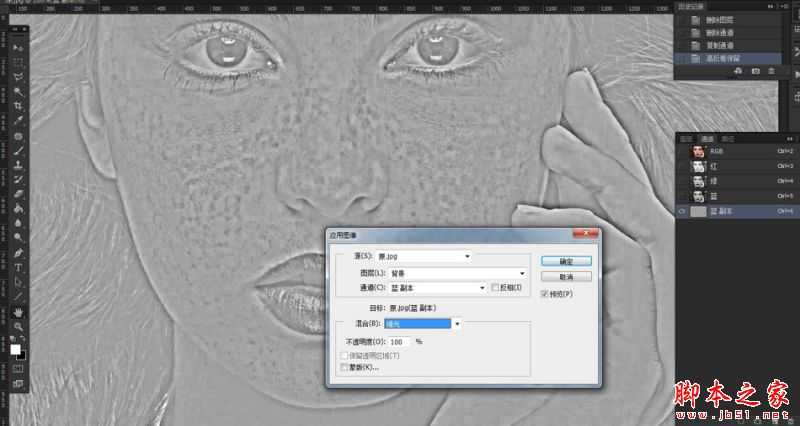Select the Type (T) tool

click(19, 253)
